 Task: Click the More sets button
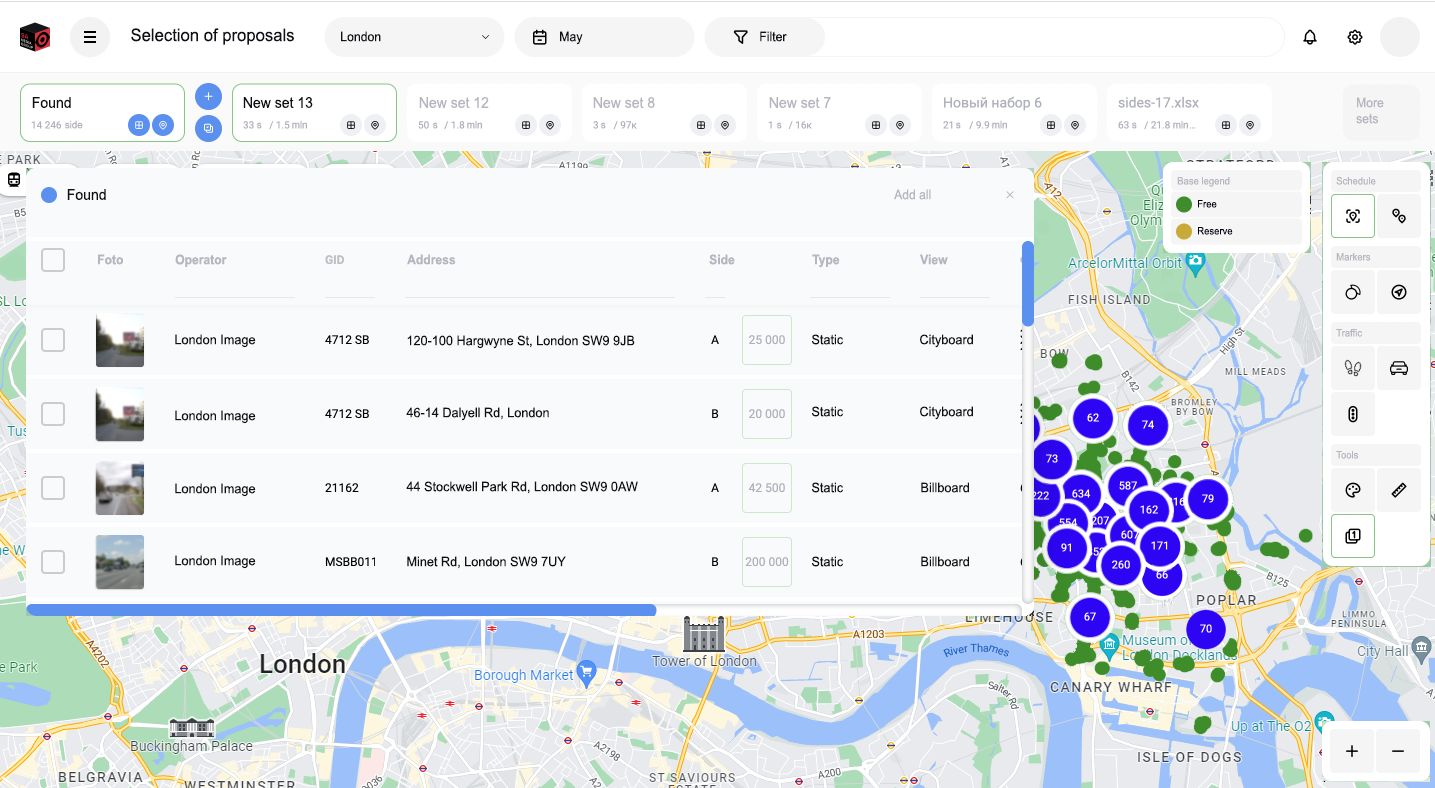point(1380,111)
